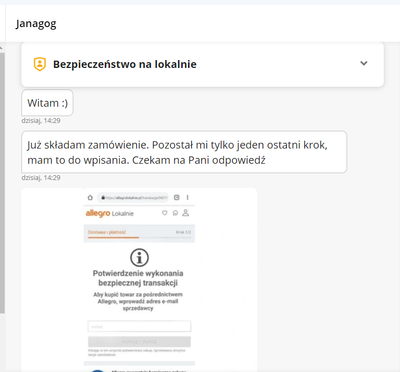Click the e-mail input field in screenshot

pos(139,326)
